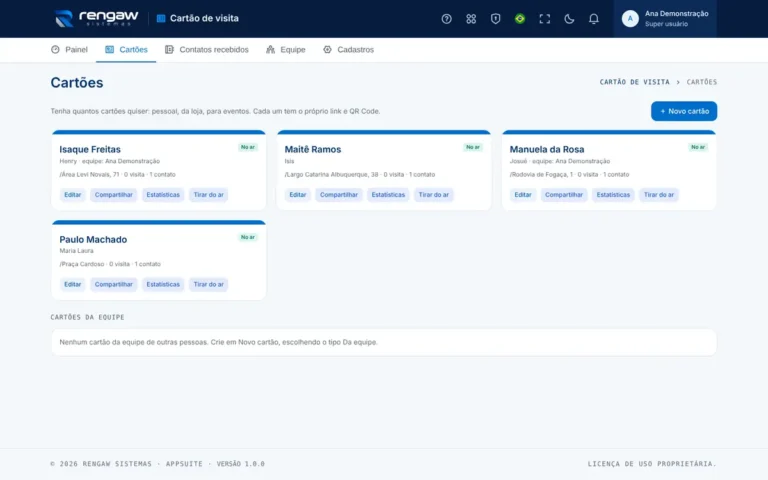
Task: Click the shield security icon
Action: coord(495,19)
